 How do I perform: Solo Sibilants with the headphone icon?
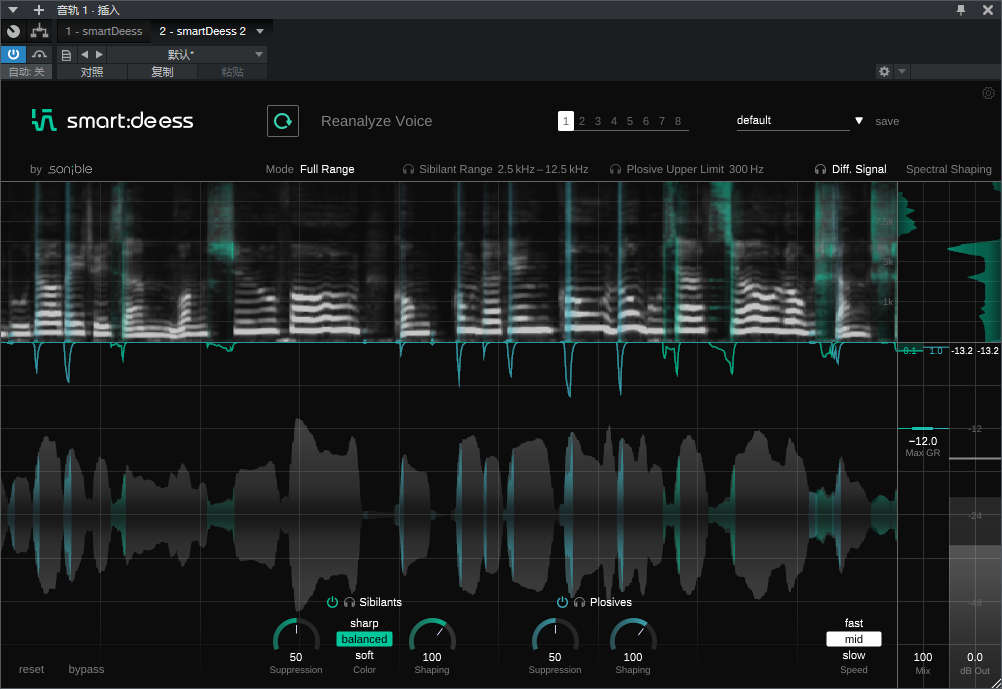[x=349, y=602]
